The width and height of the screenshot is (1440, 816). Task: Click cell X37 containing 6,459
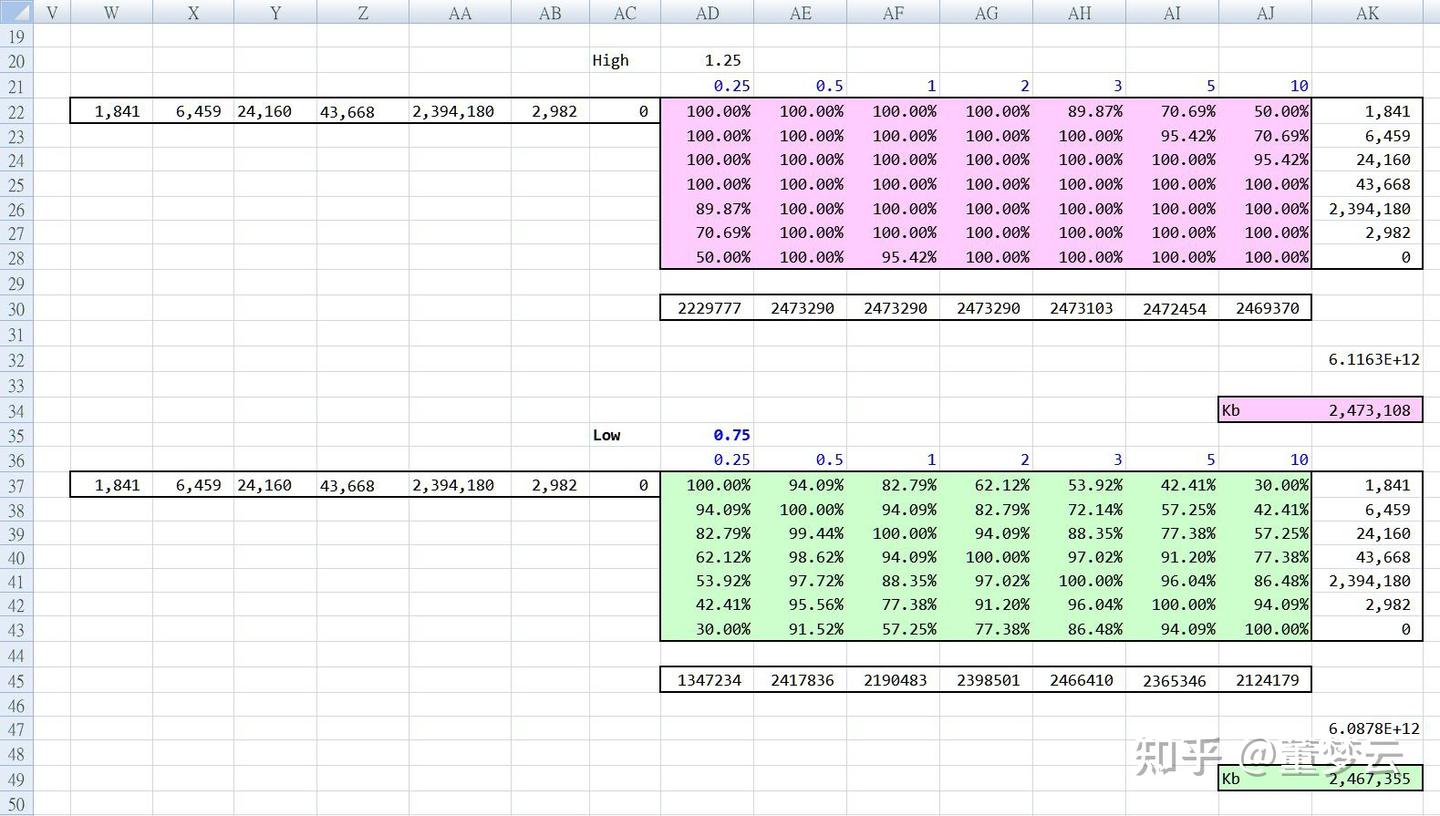[x=193, y=485]
